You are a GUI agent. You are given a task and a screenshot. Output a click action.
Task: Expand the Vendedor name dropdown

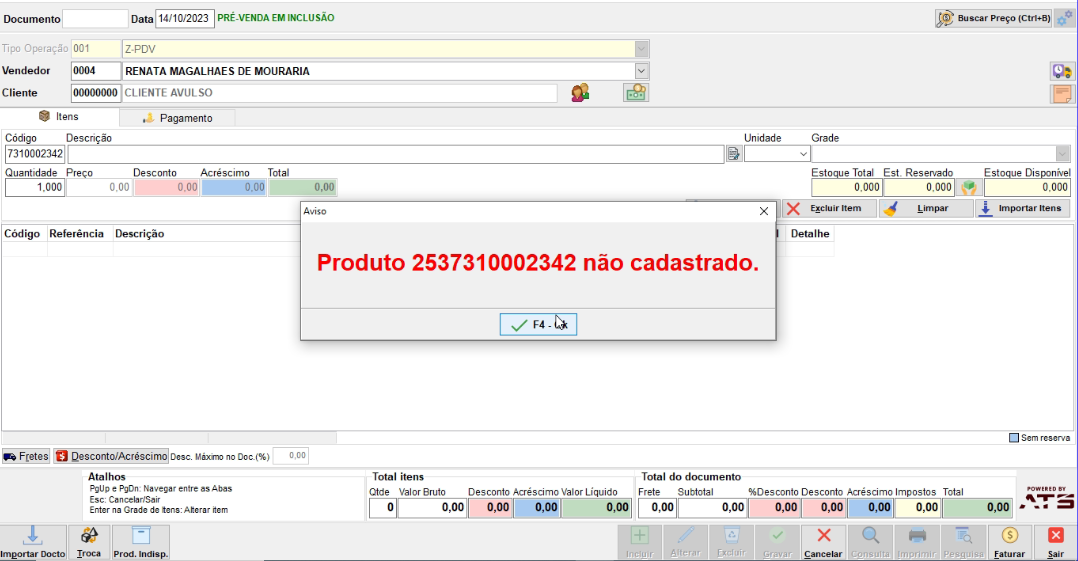pos(641,71)
